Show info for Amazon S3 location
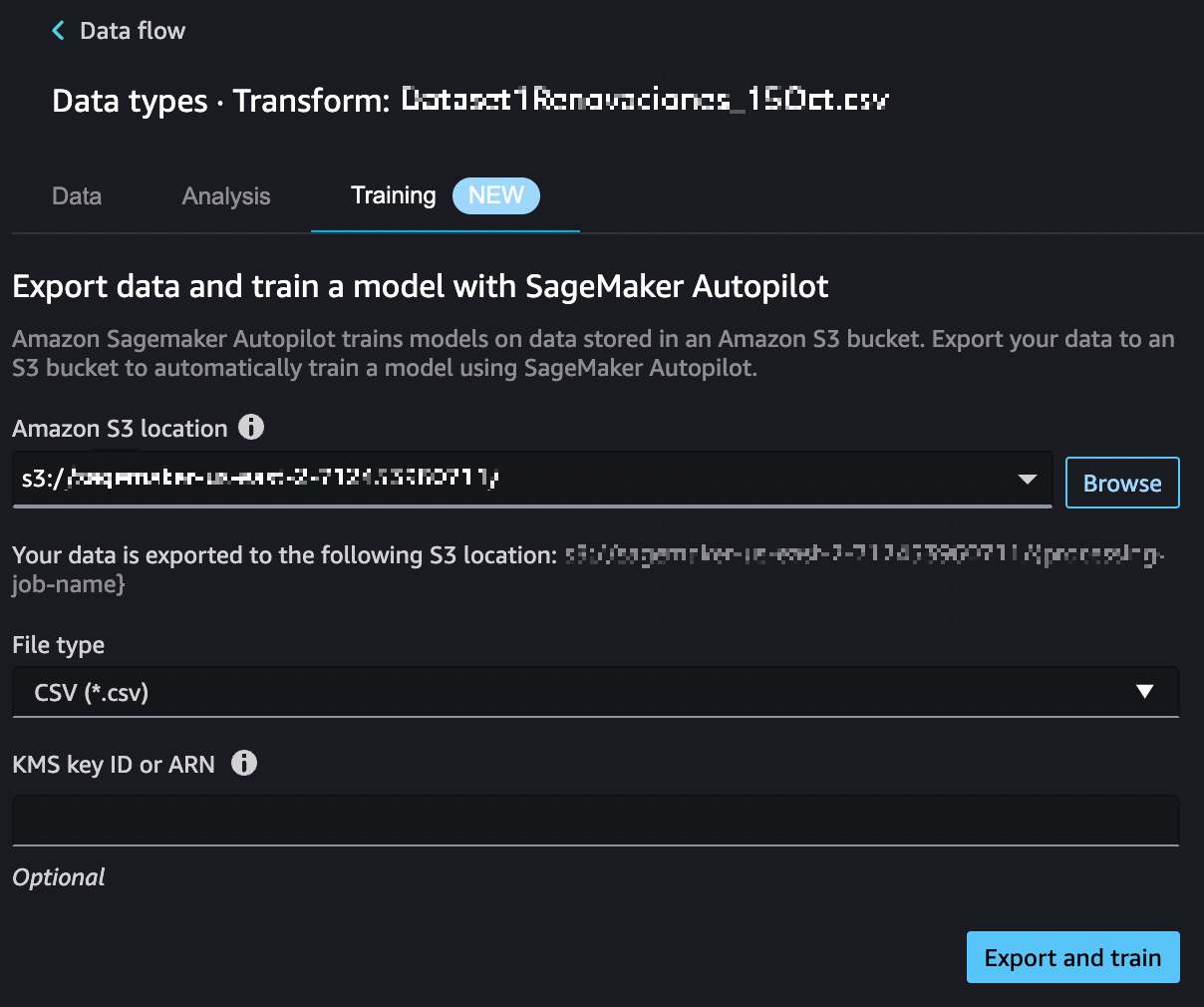Image resolution: width=1204 pixels, height=1007 pixels. coord(251,427)
